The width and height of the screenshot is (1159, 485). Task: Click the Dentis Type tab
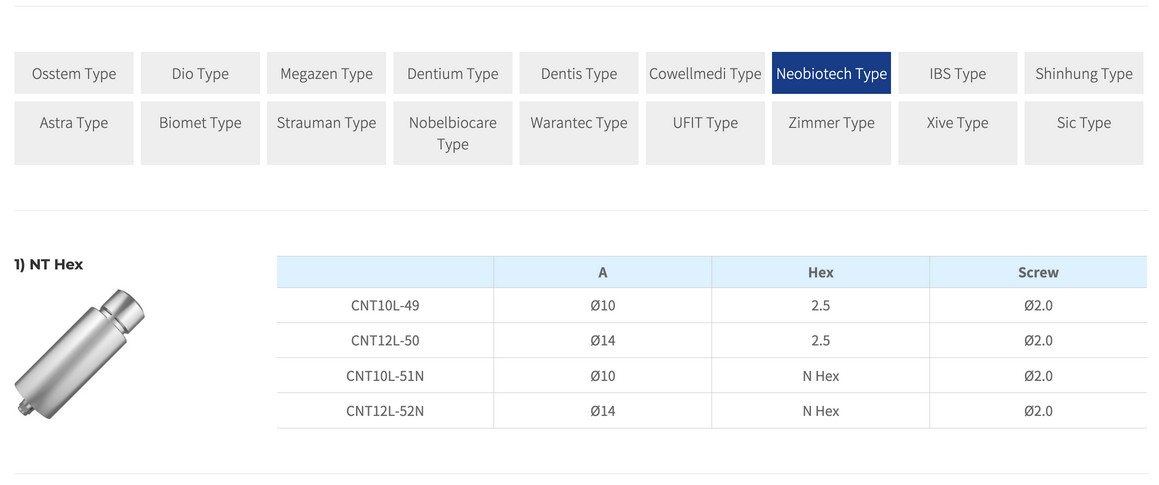click(578, 73)
